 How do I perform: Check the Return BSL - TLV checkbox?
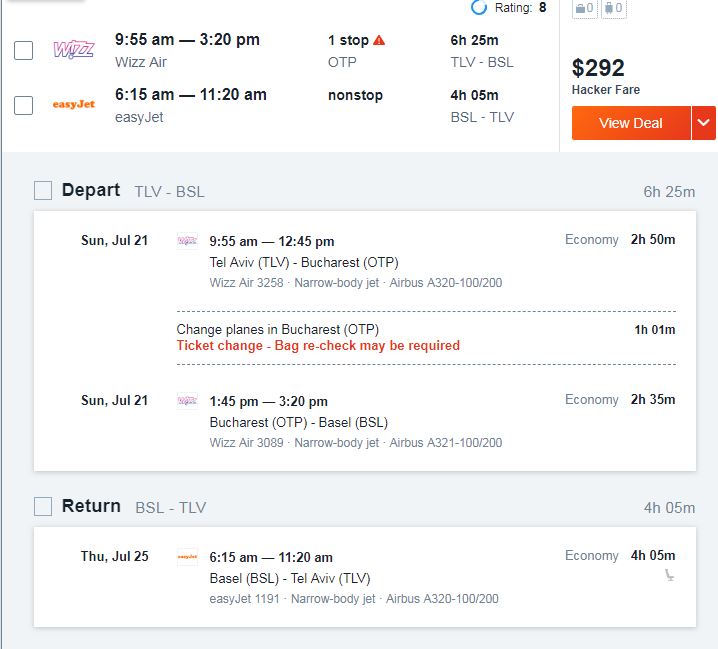click(43, 506)
